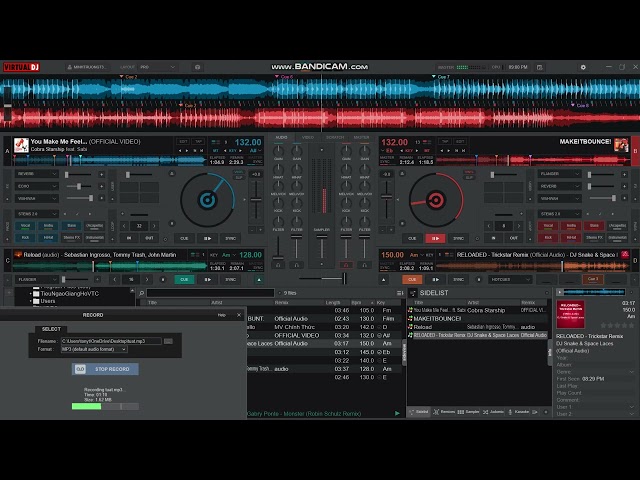Click SYNC button on deck A

[x=231, y=238]
